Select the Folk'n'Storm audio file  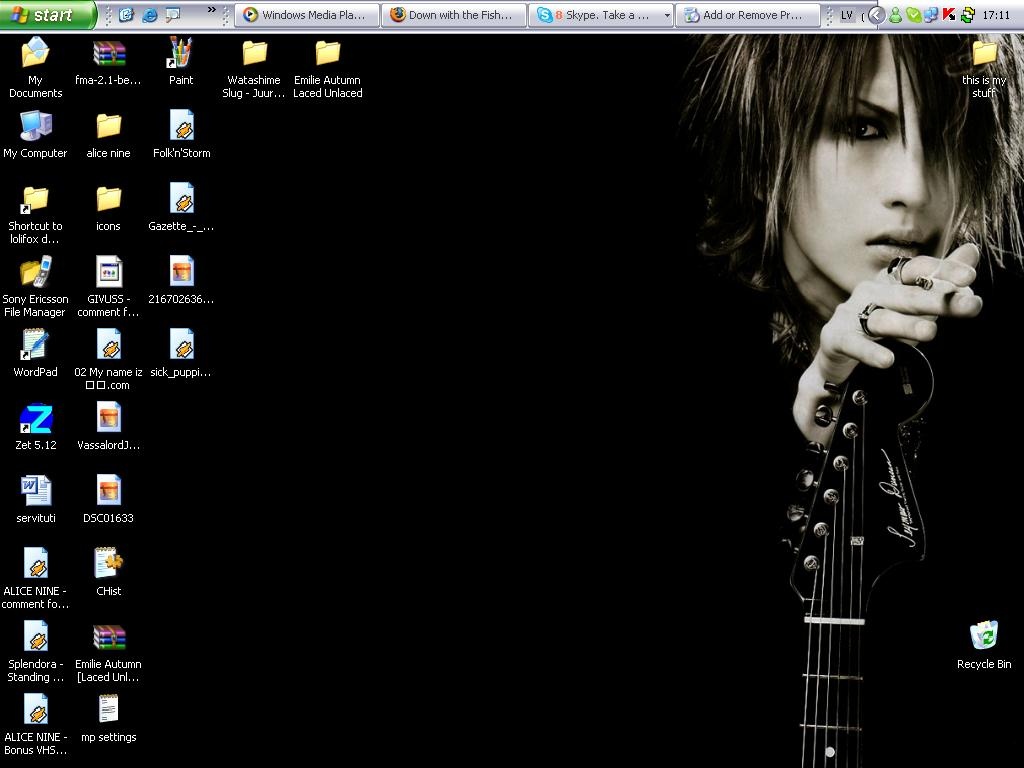[x=182, y=135]
